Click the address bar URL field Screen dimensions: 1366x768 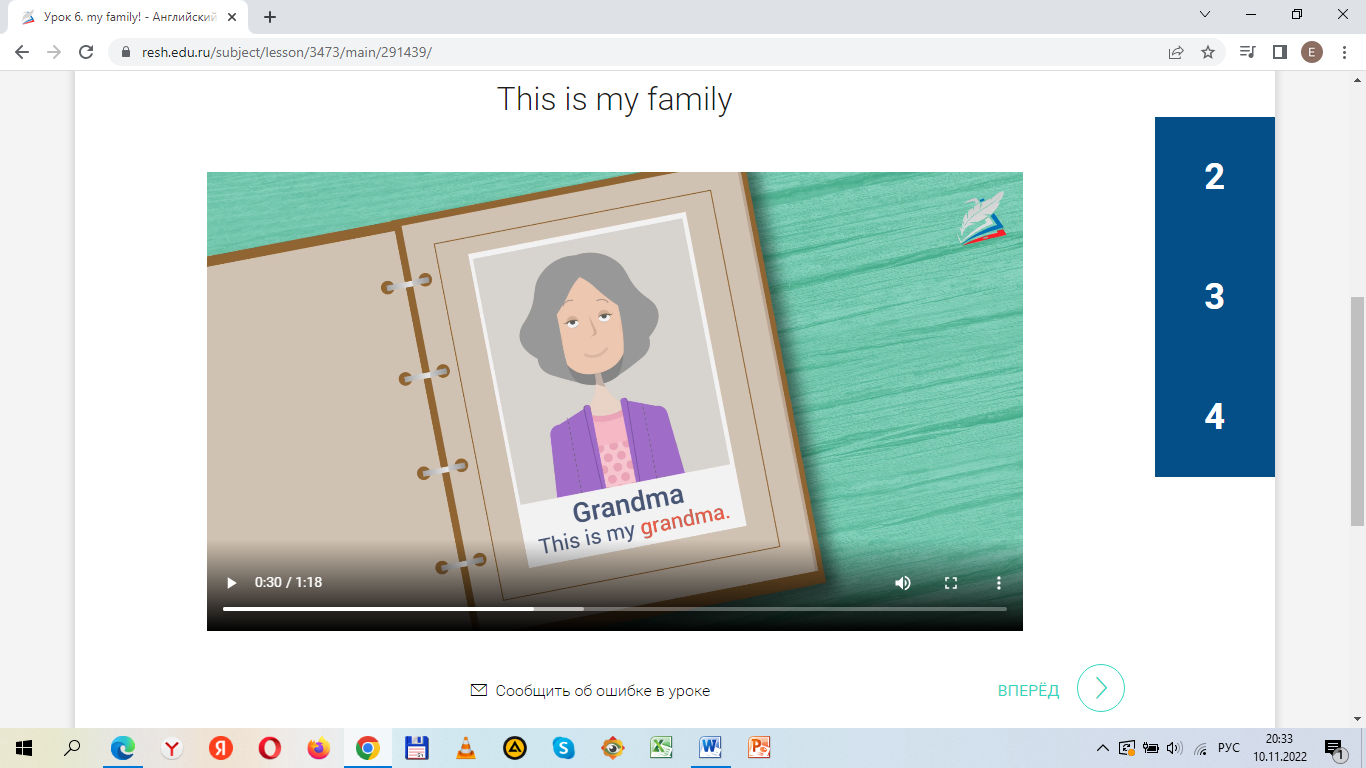click(640, 52)
